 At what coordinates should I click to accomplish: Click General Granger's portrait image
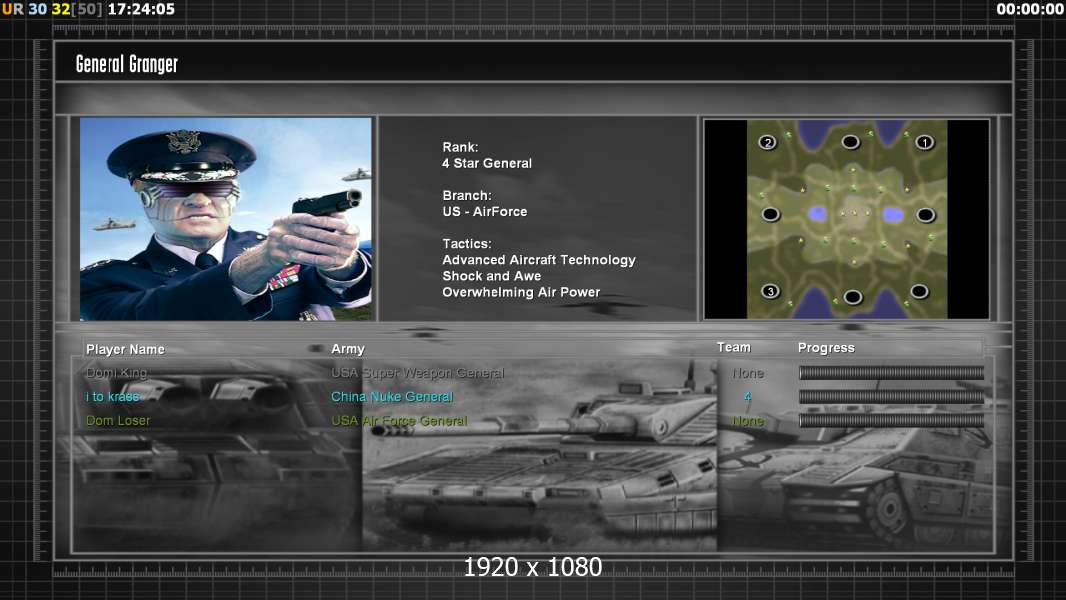coord(226,219)
